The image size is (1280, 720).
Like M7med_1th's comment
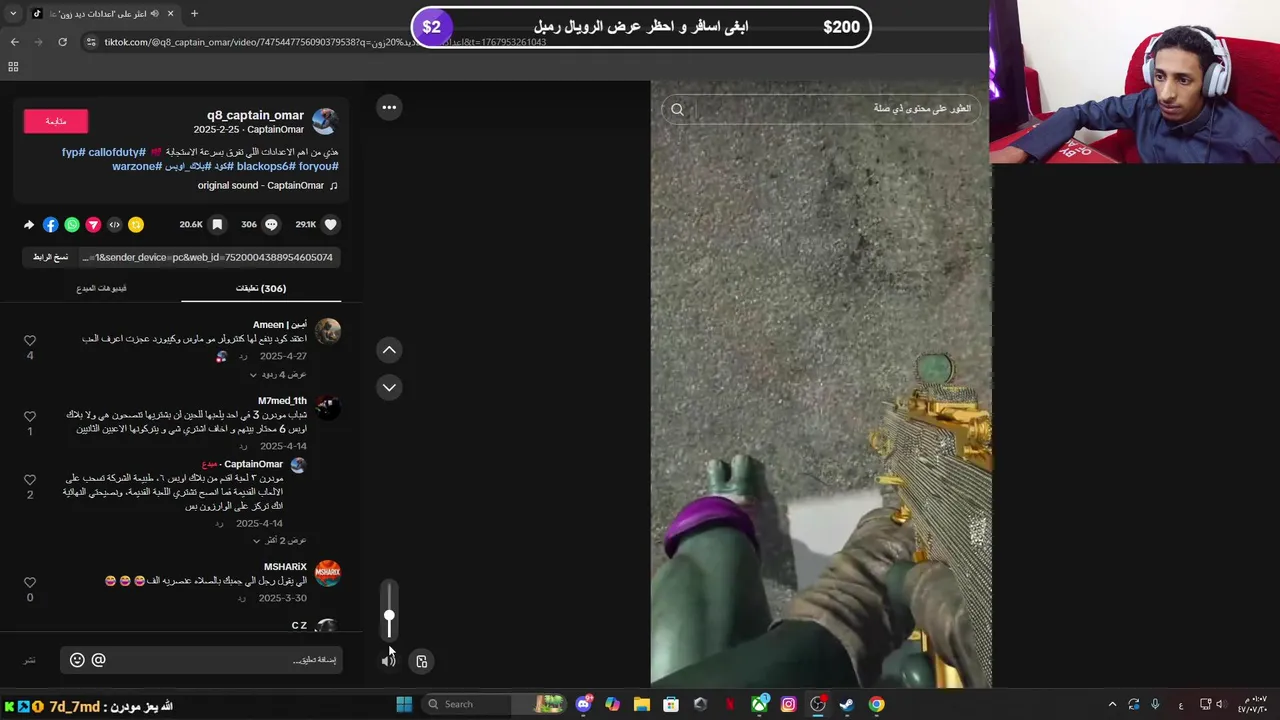[x=30, y=417]
